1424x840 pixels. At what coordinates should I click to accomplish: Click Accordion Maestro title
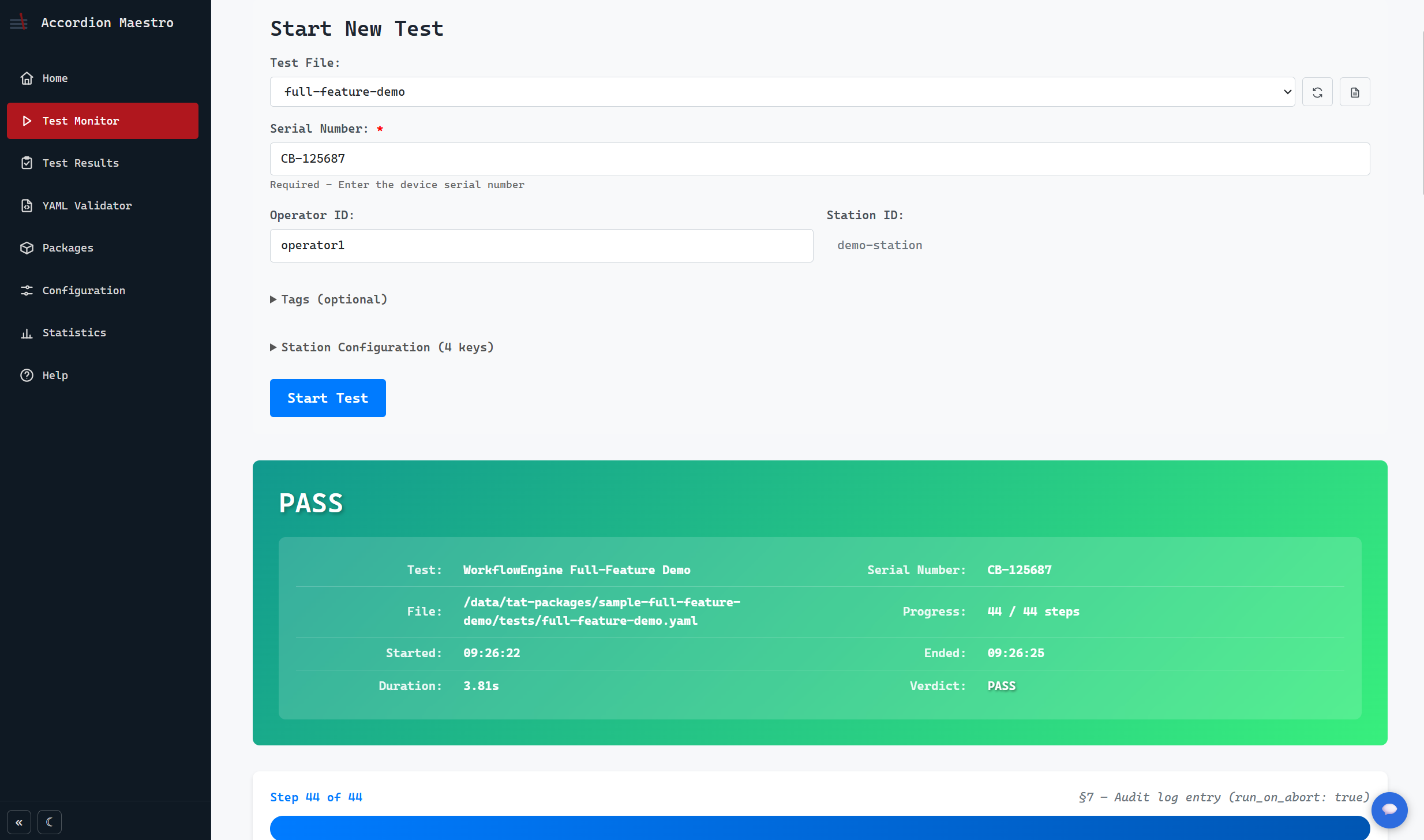(107, 22)
